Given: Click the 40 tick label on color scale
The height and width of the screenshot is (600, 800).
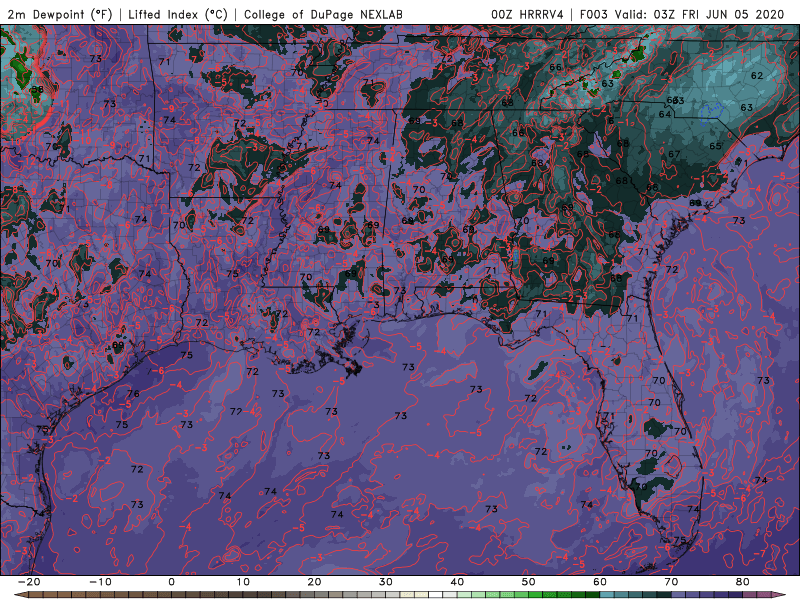Looking at the screenshot, I should click(457, 582).
